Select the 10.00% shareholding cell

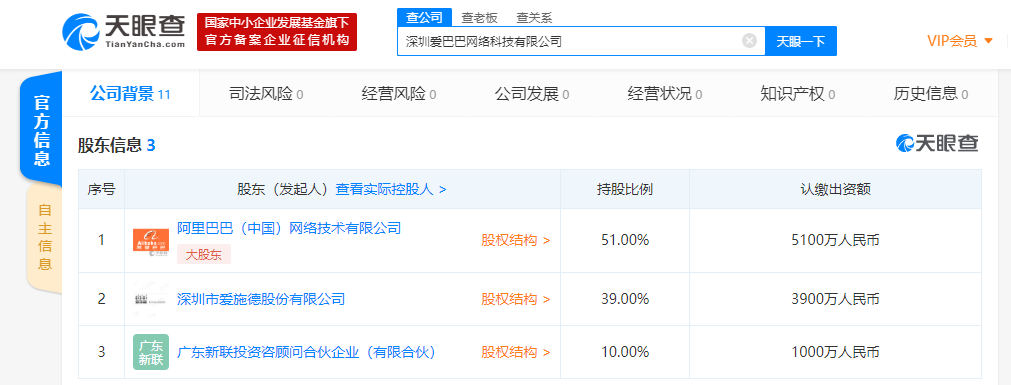pyautogui.click(x=624, y=352)
